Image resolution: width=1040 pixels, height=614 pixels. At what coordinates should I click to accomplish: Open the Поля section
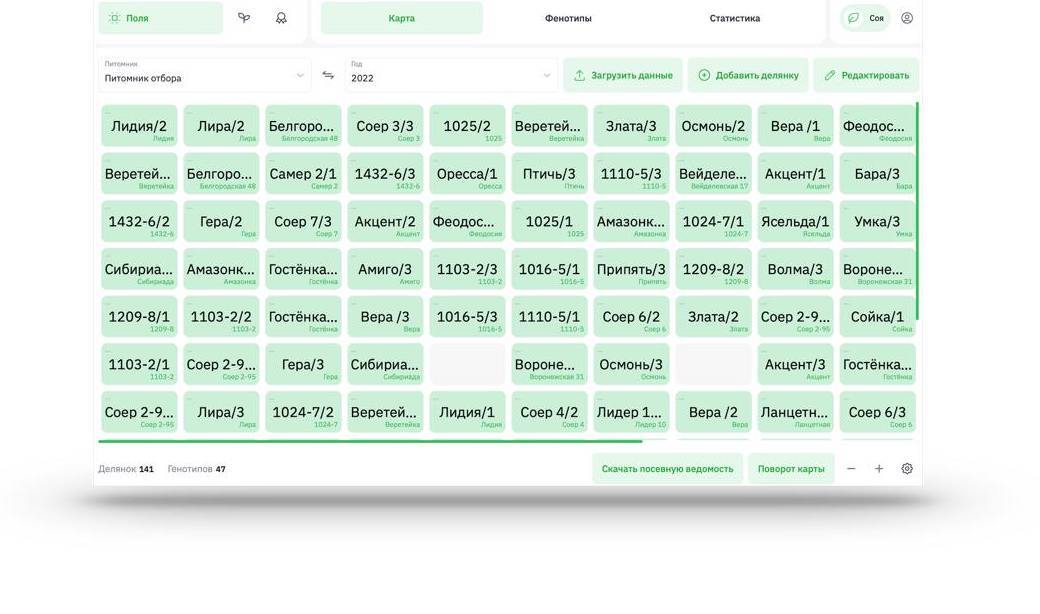coord(161,18)
